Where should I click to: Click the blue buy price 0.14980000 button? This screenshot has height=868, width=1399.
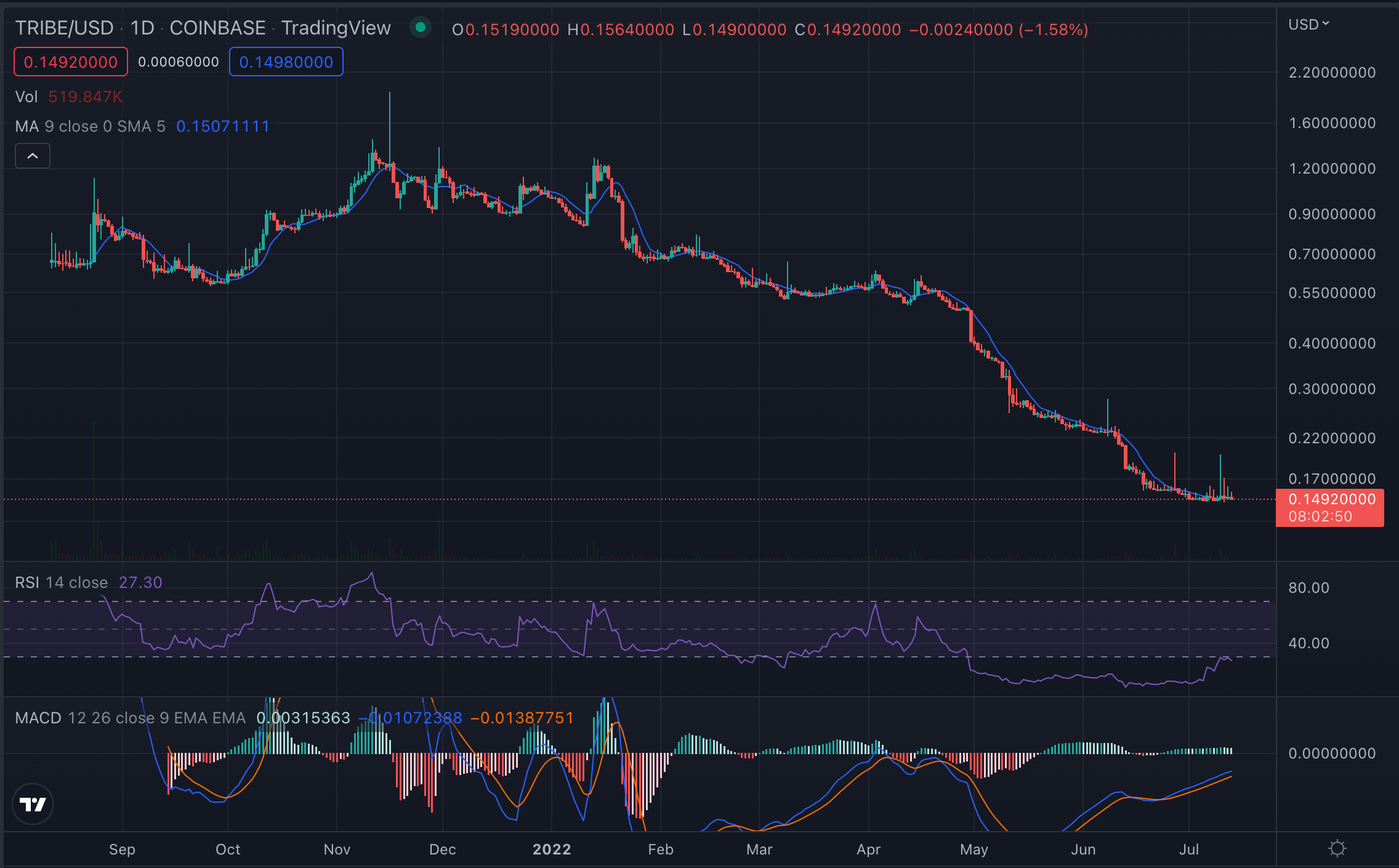(x=286, y=62)
